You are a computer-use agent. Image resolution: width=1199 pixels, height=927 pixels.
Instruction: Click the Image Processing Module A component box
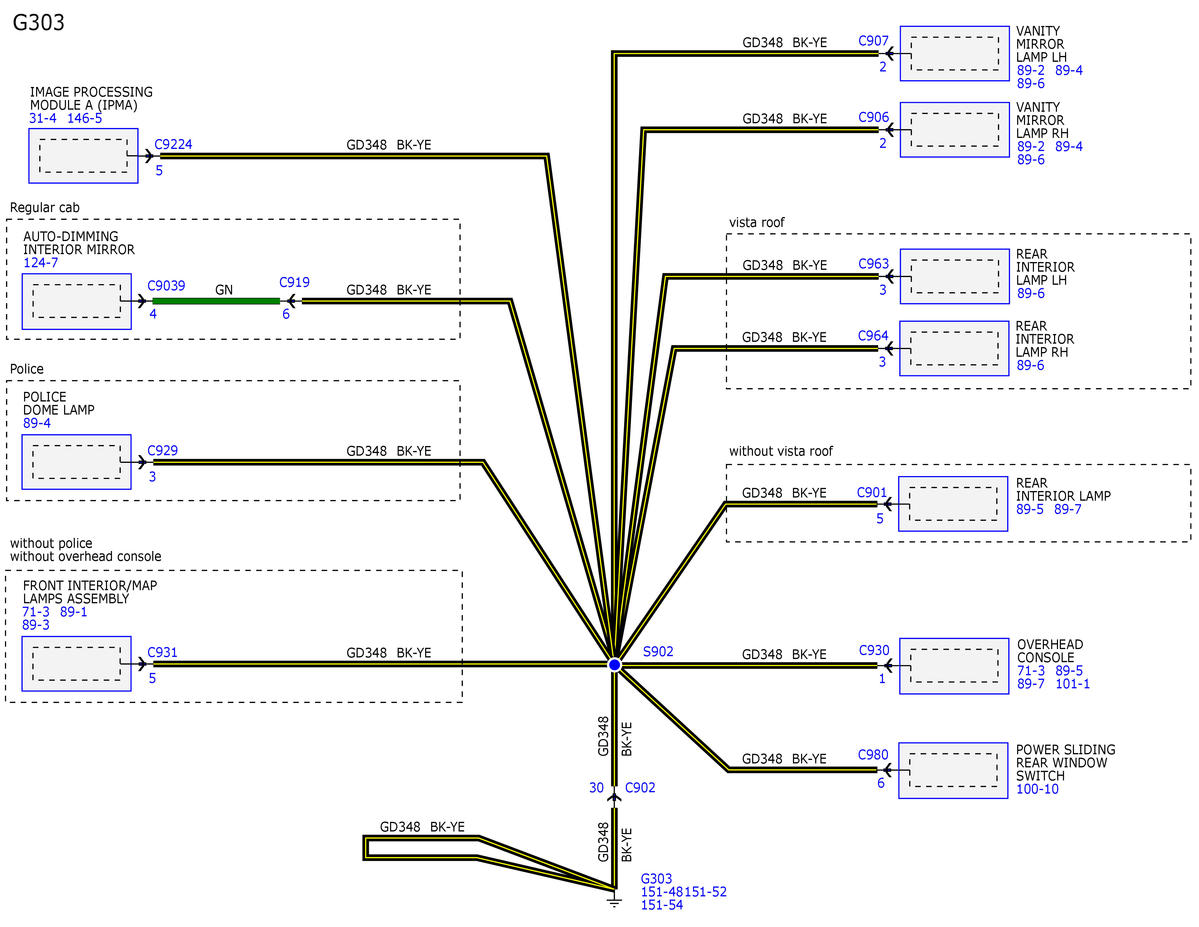tap(83, 156)
